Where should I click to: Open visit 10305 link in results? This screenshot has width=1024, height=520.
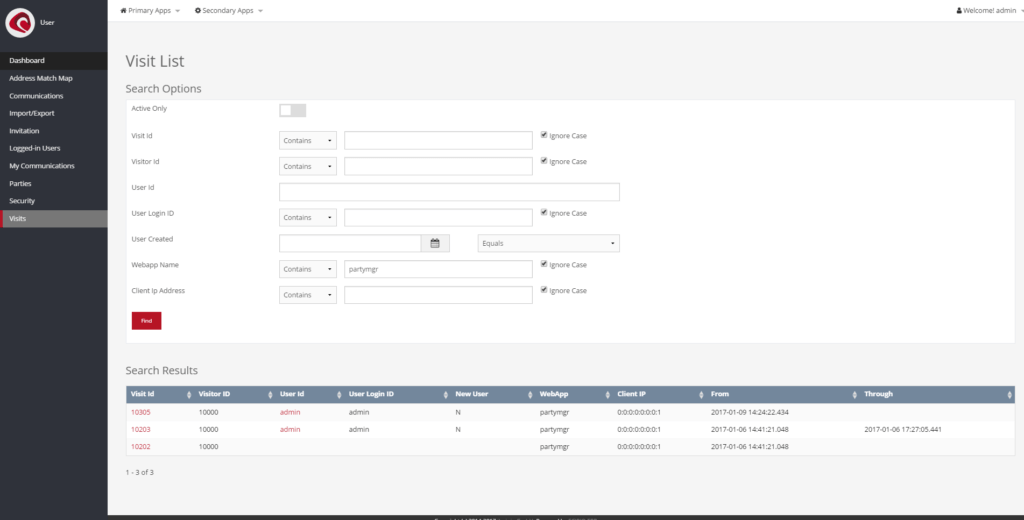[141, 412]
